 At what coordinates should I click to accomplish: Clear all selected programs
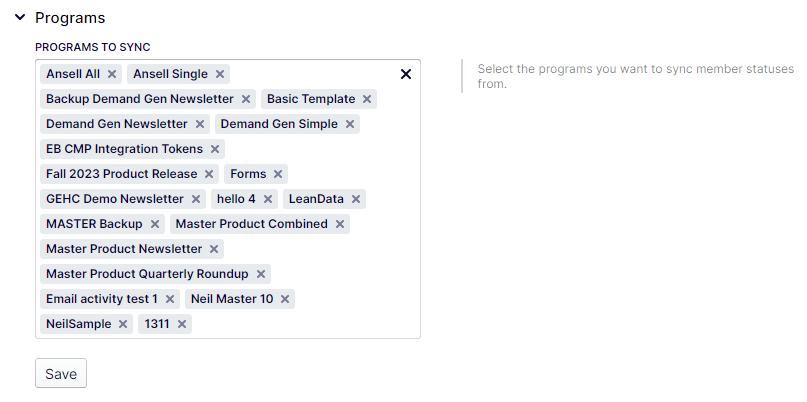[406, 74]
